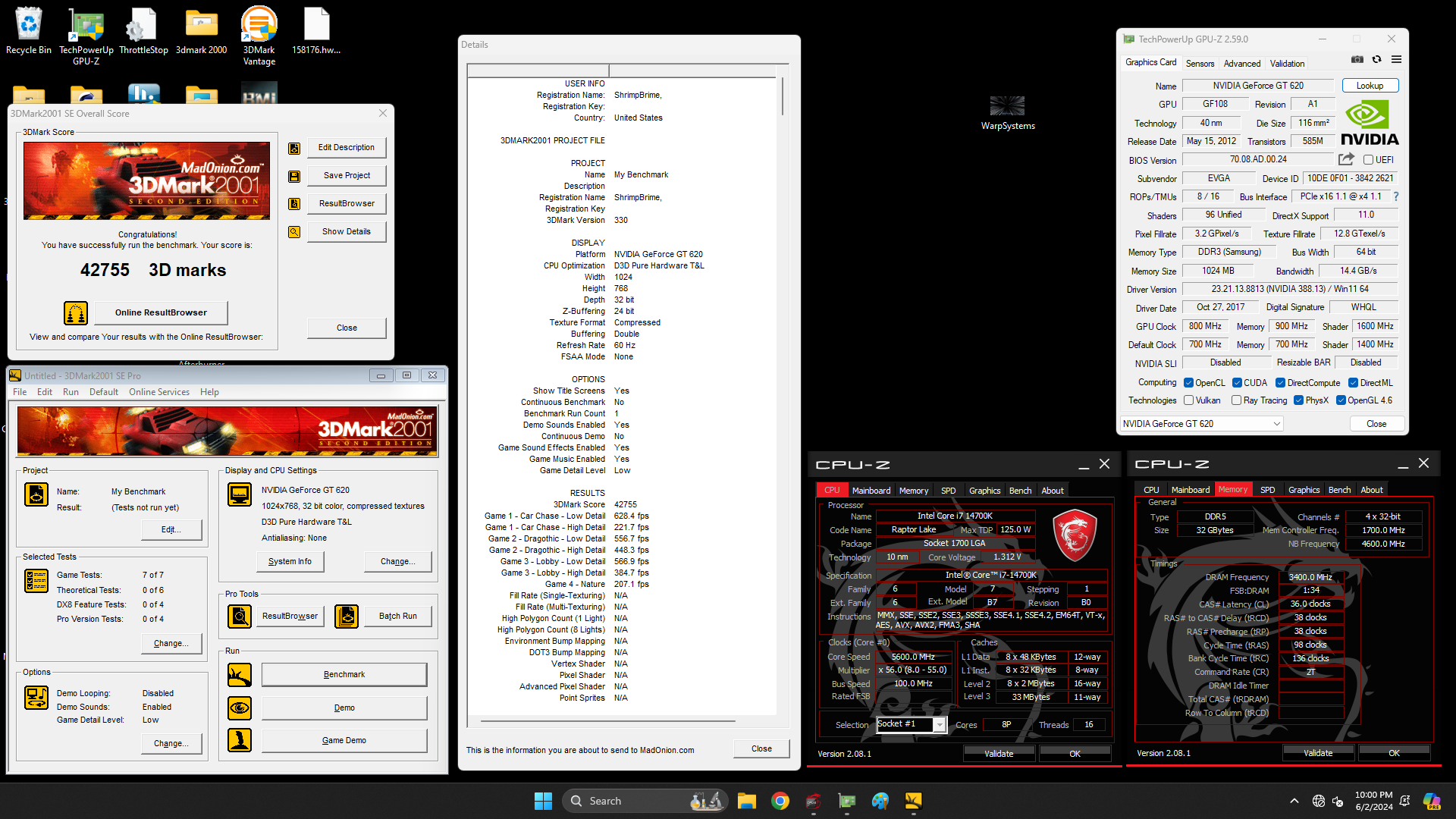Click the Pro Tools ResultBrowser magnifier icon
Screen dimensions: 1456x819
(240, 616)
